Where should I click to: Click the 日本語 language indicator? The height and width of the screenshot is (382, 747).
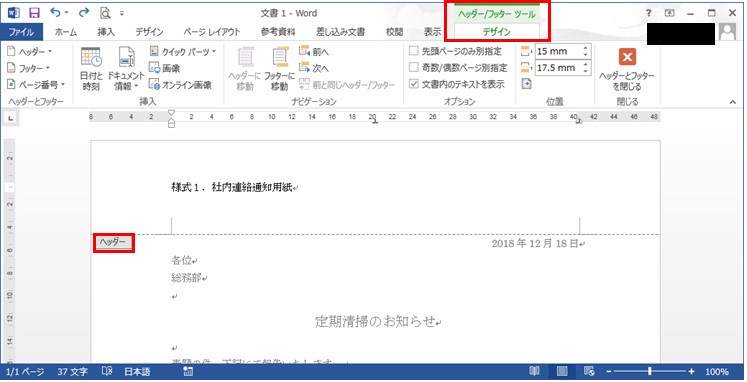[x=137, y=372]
